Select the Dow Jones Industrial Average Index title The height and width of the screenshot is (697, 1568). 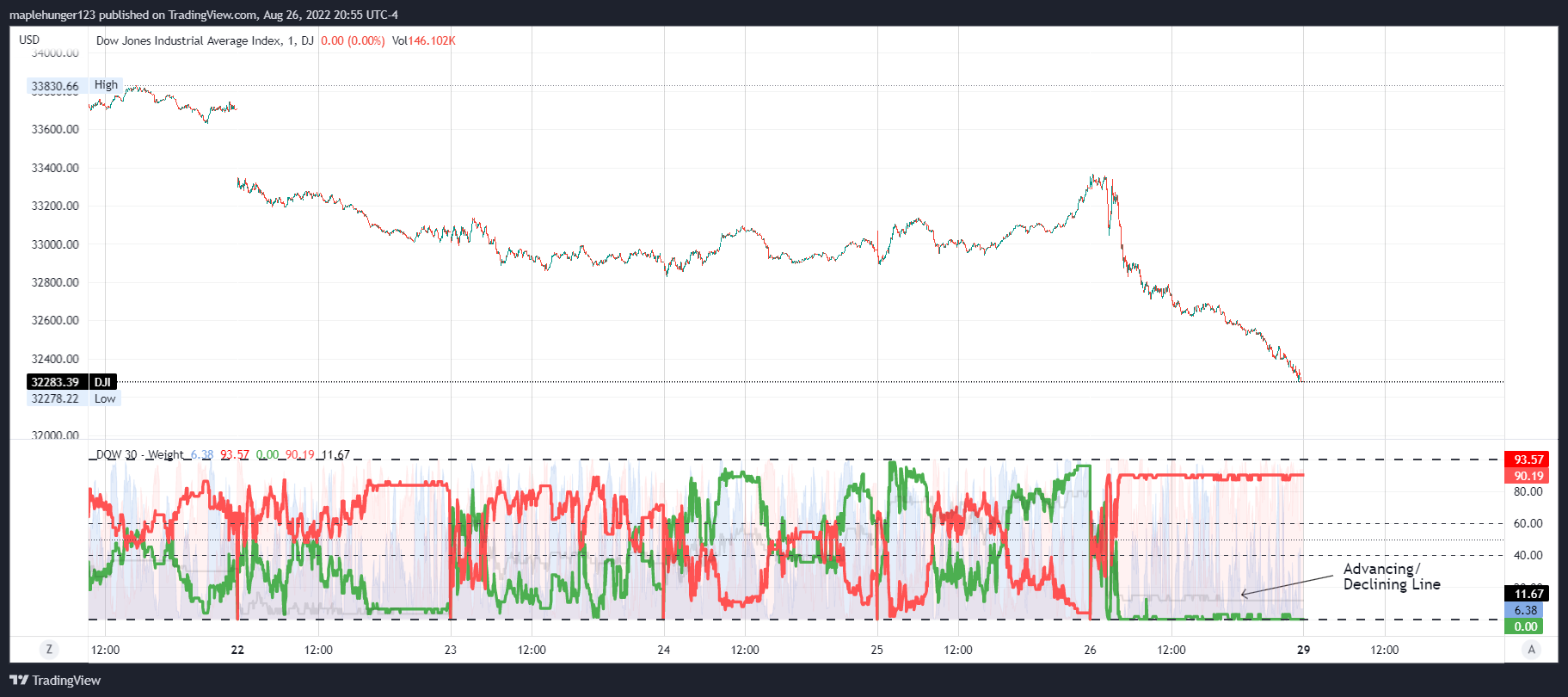pos(188,40)
